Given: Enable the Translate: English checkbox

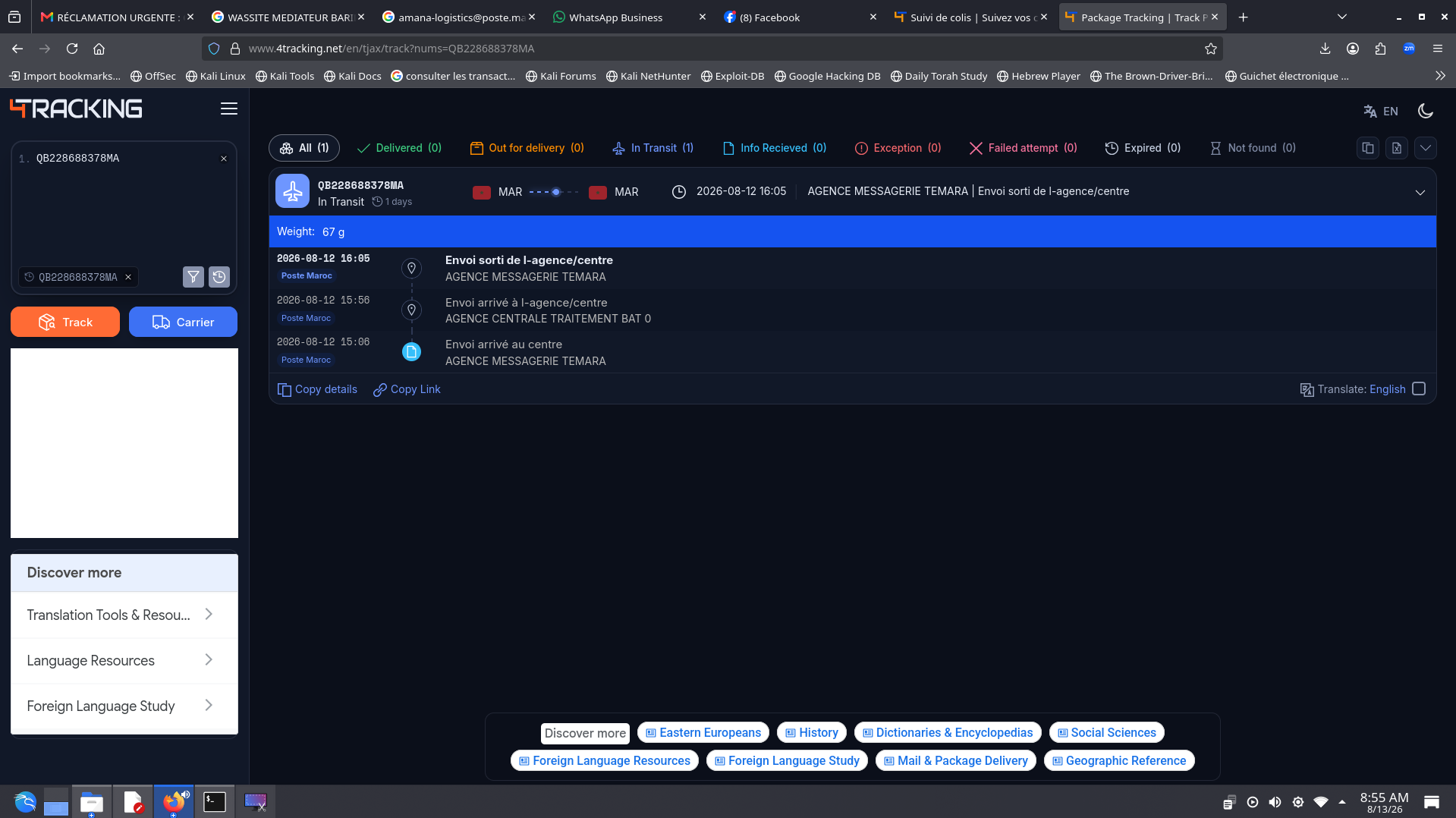Looking at the screenshot, I should [x=1419, y=389].
